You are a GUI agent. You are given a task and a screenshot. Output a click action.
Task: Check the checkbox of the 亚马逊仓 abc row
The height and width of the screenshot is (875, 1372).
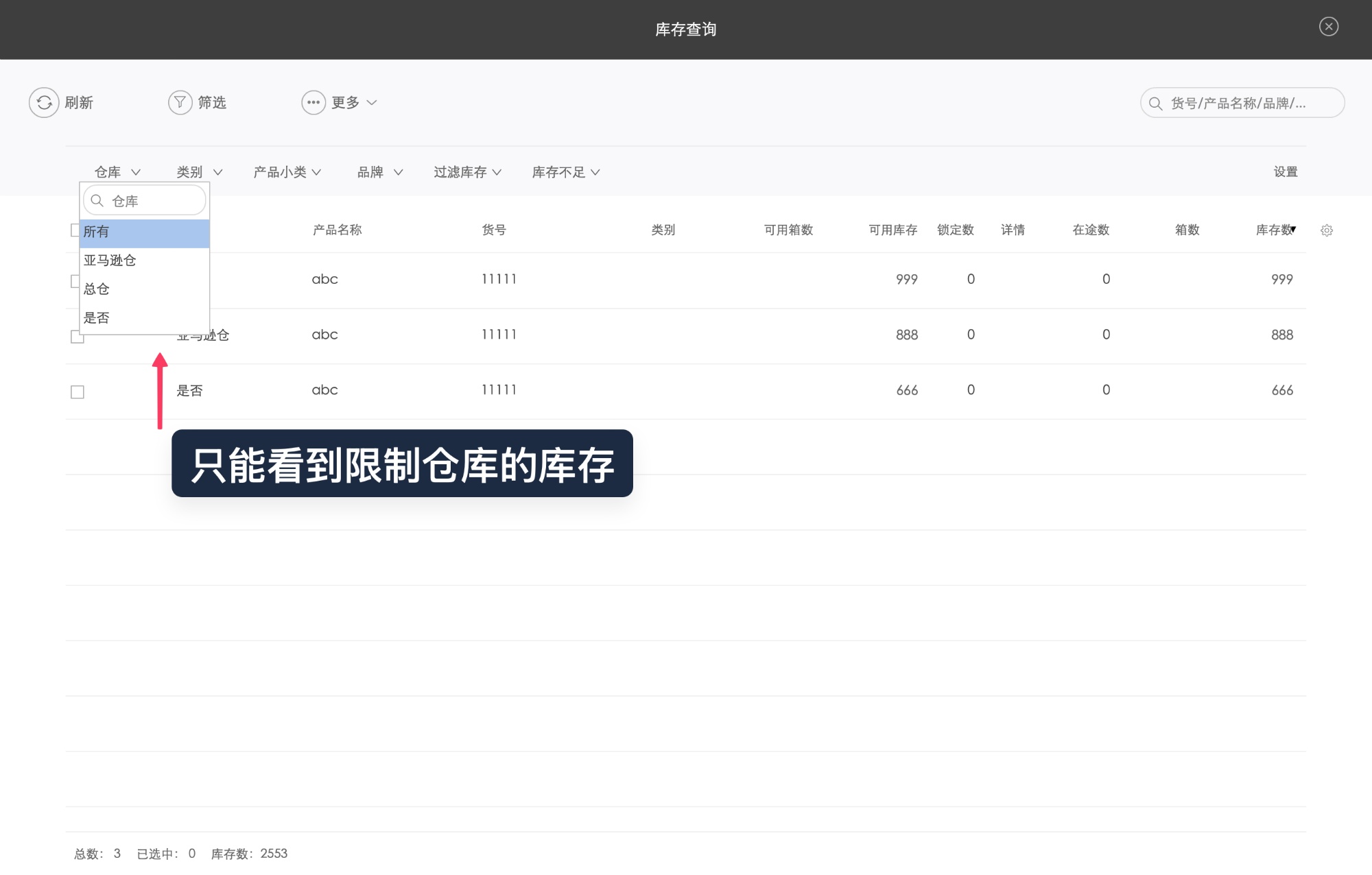[78, 336]
